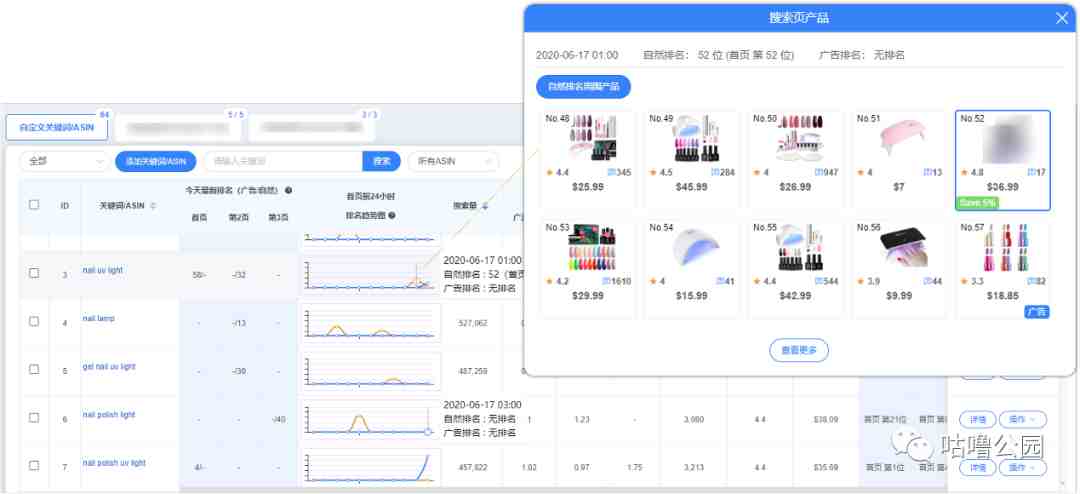Click the trend chart for nail lamp
The width and height of the screenshot is (1080, 494).
(x=371, y=323)
